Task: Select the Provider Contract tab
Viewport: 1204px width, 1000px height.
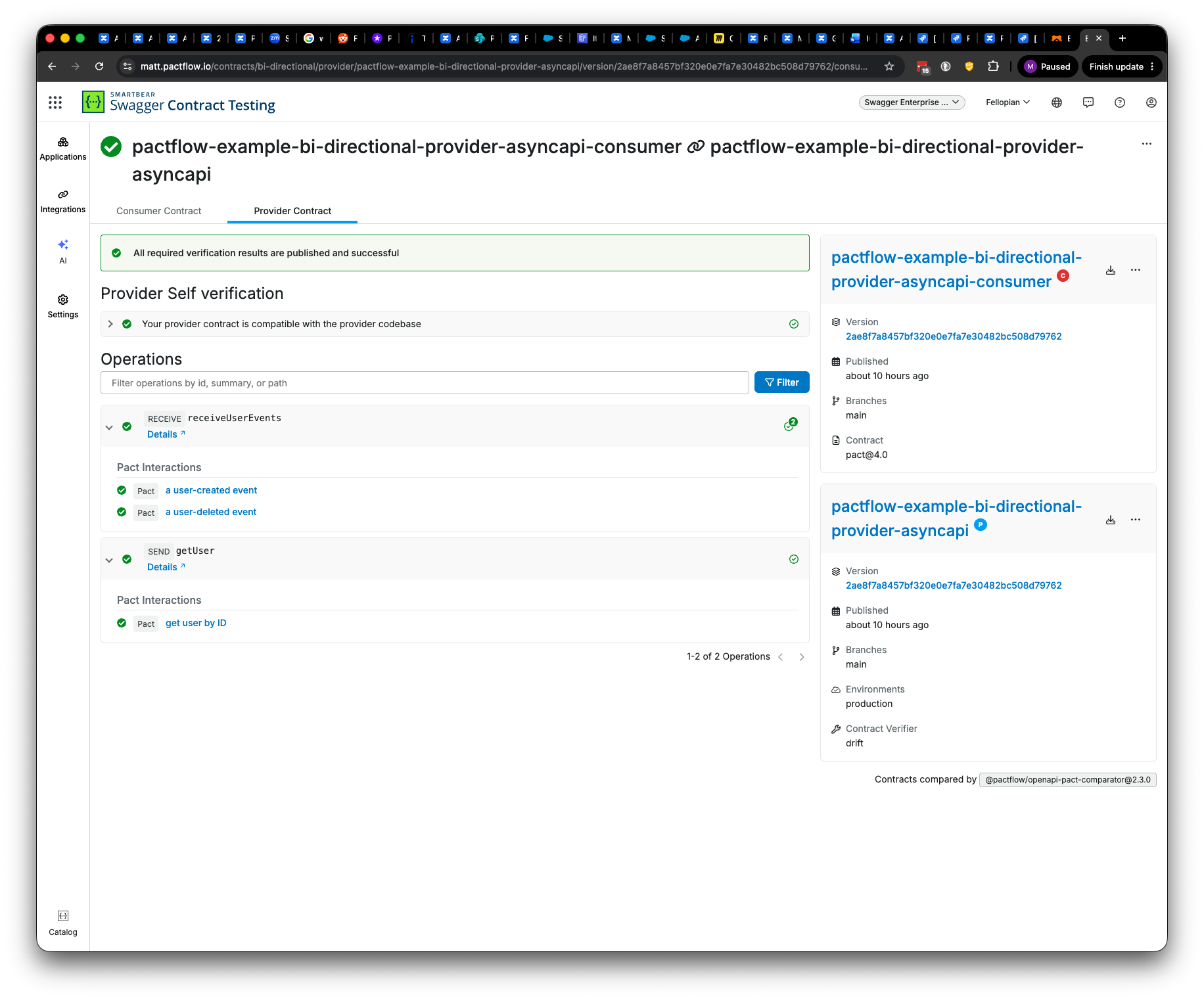Action: [292, 211]
